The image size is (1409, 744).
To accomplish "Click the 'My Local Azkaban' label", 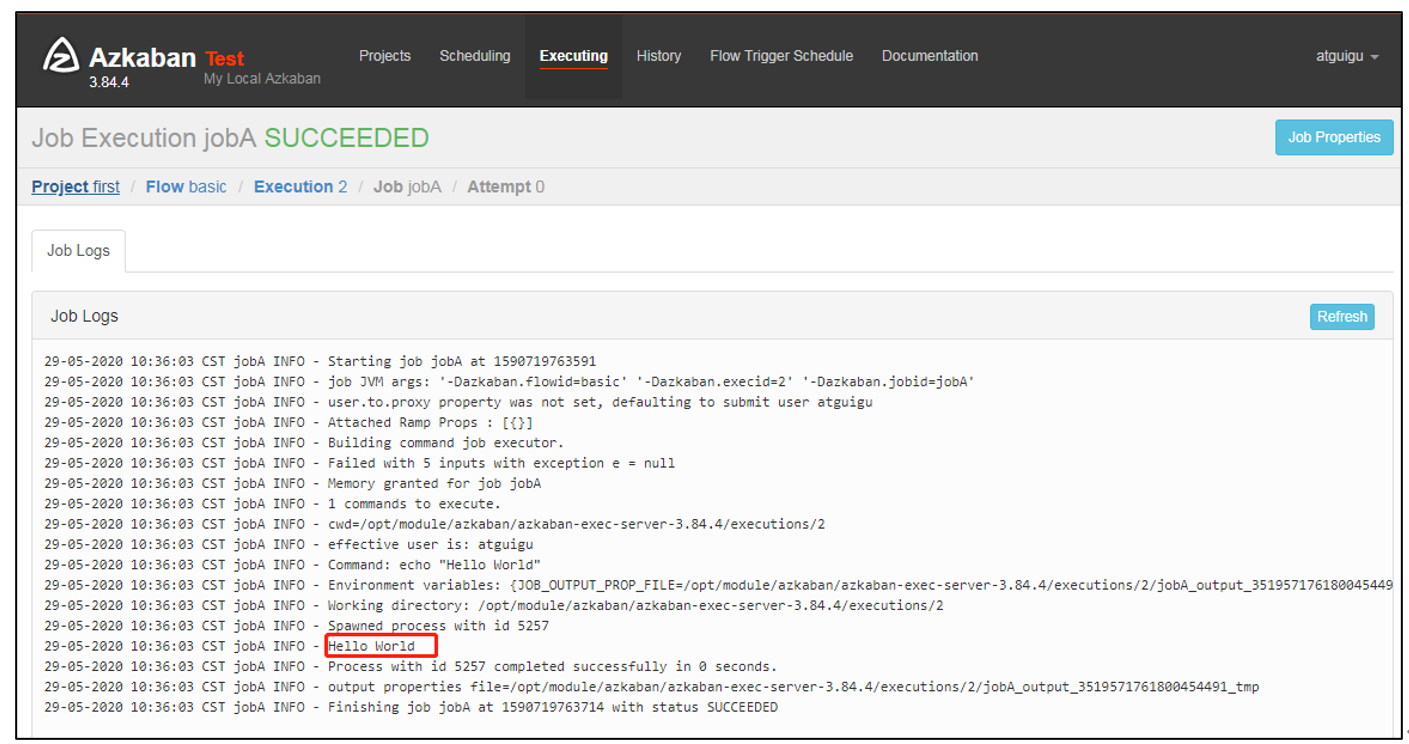I will [x=262, y=78].
